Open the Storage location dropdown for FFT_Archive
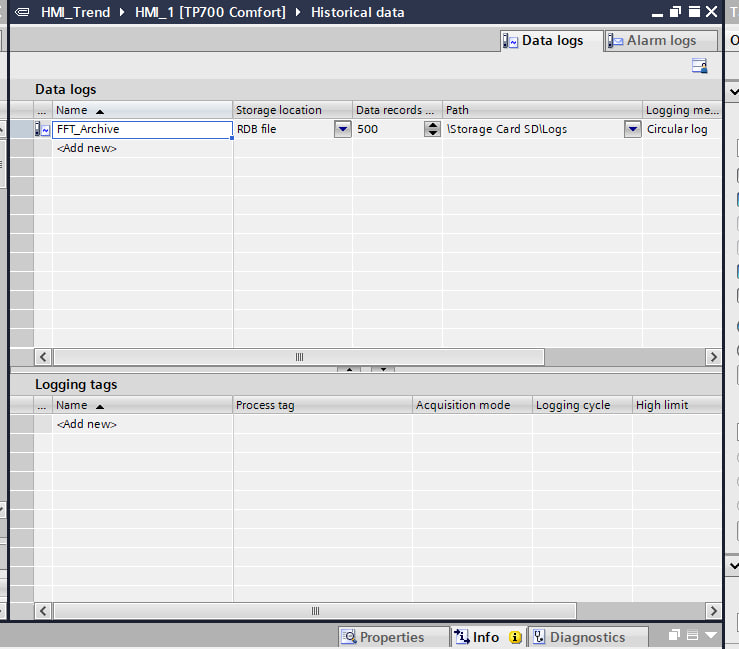This screenshot has height=649, width=739. pyautogui.click(x=342, y=129)
